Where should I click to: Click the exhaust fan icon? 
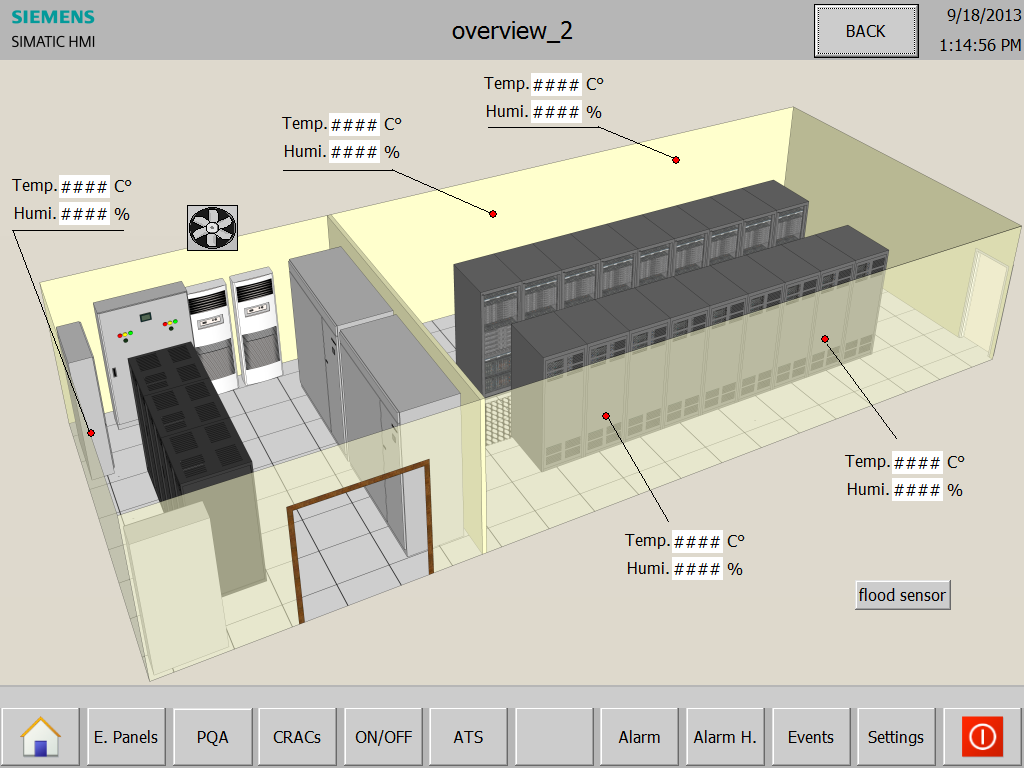212,228
